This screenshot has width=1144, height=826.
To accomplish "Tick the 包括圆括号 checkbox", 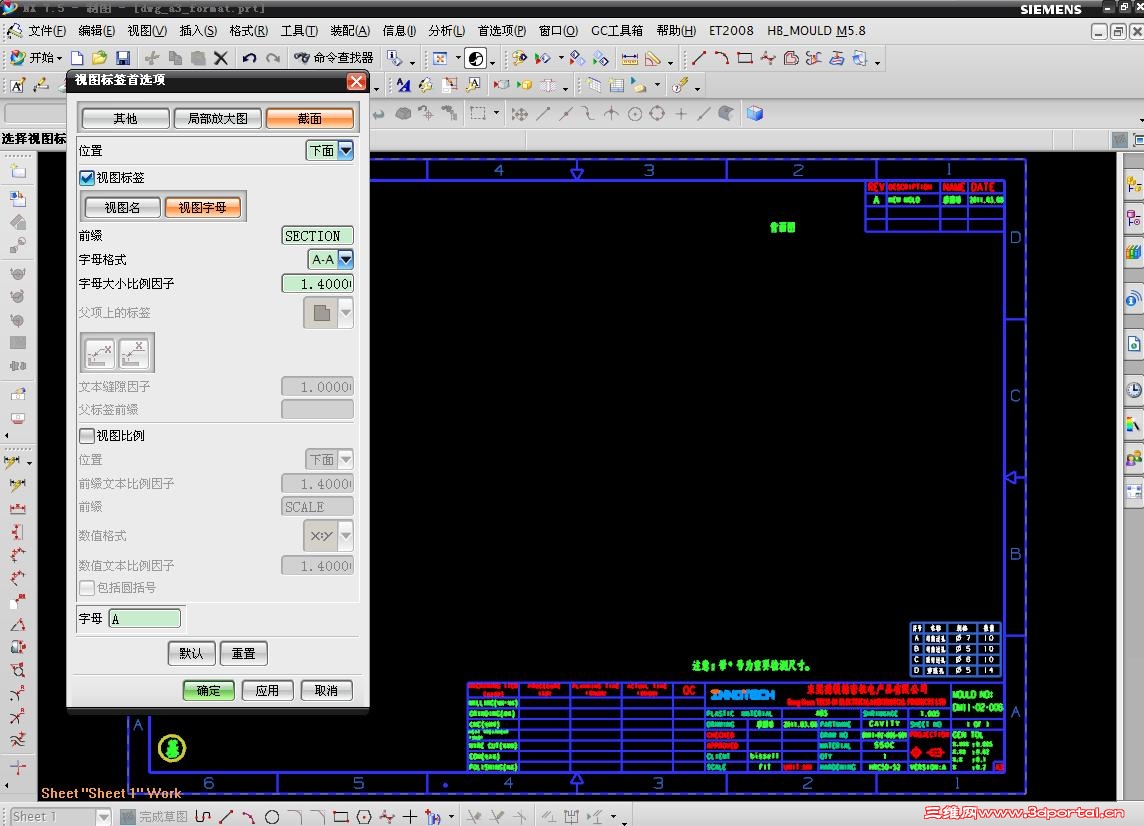I will pos(87,587).
